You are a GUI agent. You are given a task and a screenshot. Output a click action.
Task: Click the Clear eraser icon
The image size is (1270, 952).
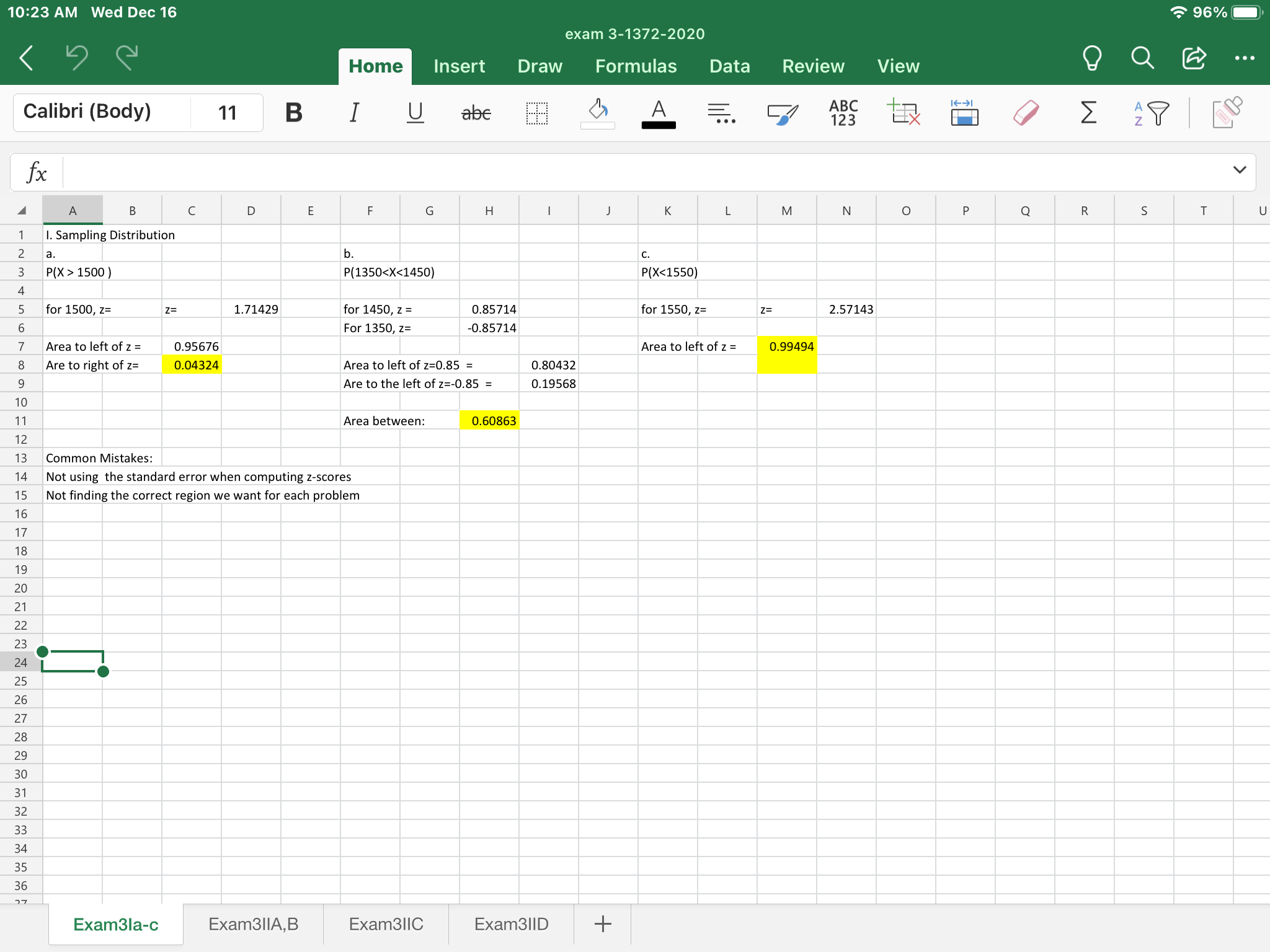(1026, 113)
